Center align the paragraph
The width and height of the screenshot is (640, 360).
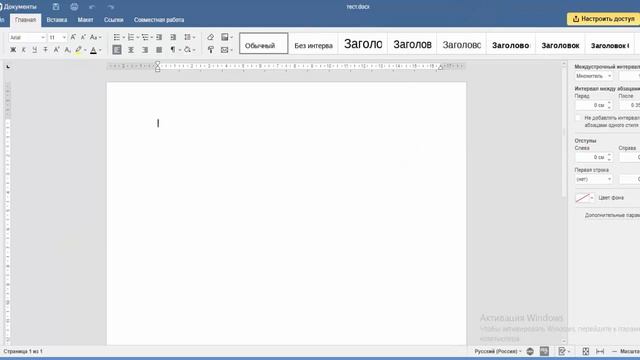pyautogui.click(x=131, y=50)
